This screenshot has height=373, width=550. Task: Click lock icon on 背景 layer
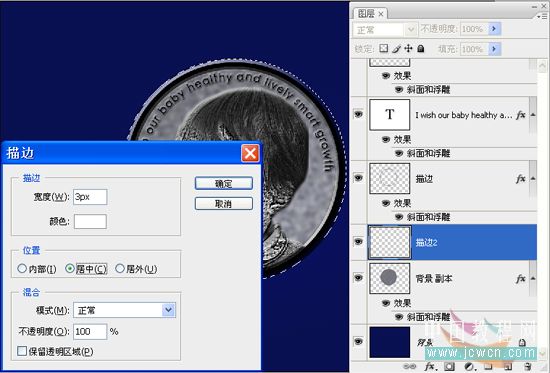(522, 342)
